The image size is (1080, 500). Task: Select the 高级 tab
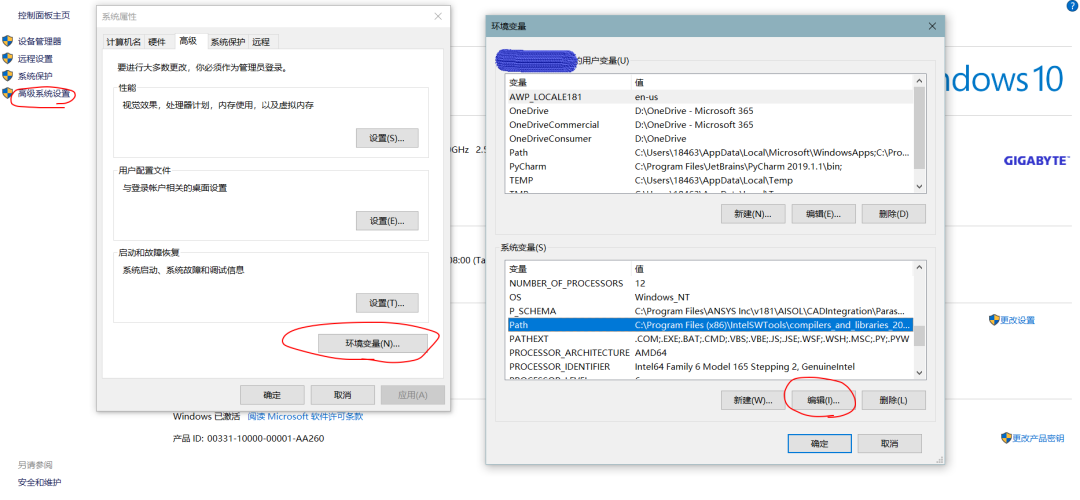click(x=188, y=41)
